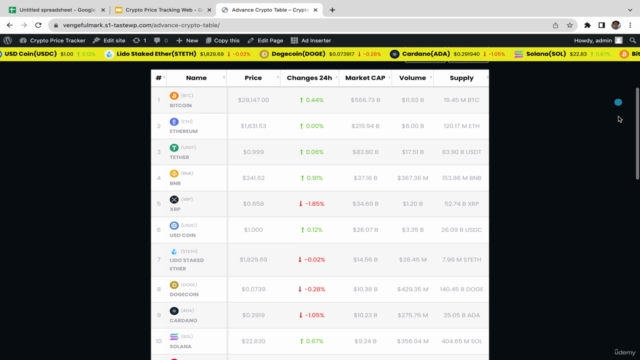Close the Untitled spreadsheet tab
Screen dimensions: 640x360
coord(103,10)
